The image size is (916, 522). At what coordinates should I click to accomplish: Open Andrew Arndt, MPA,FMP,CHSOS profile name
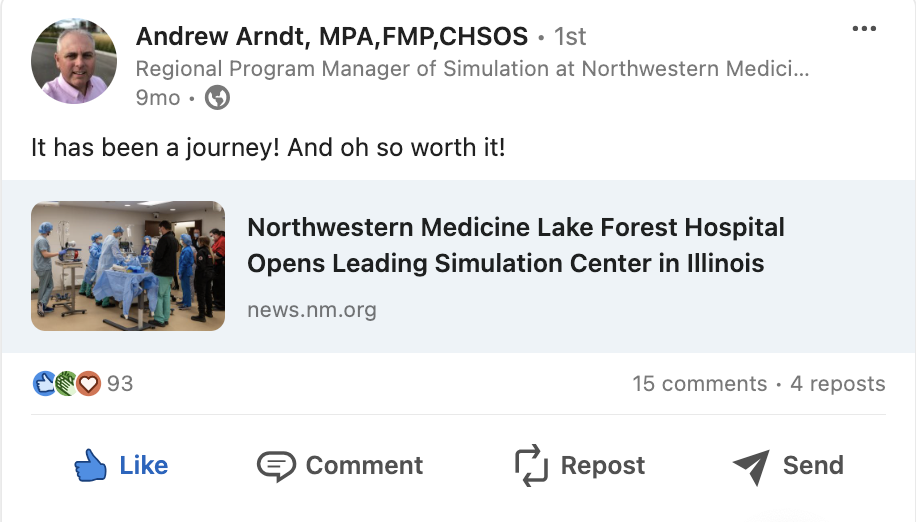332,36
